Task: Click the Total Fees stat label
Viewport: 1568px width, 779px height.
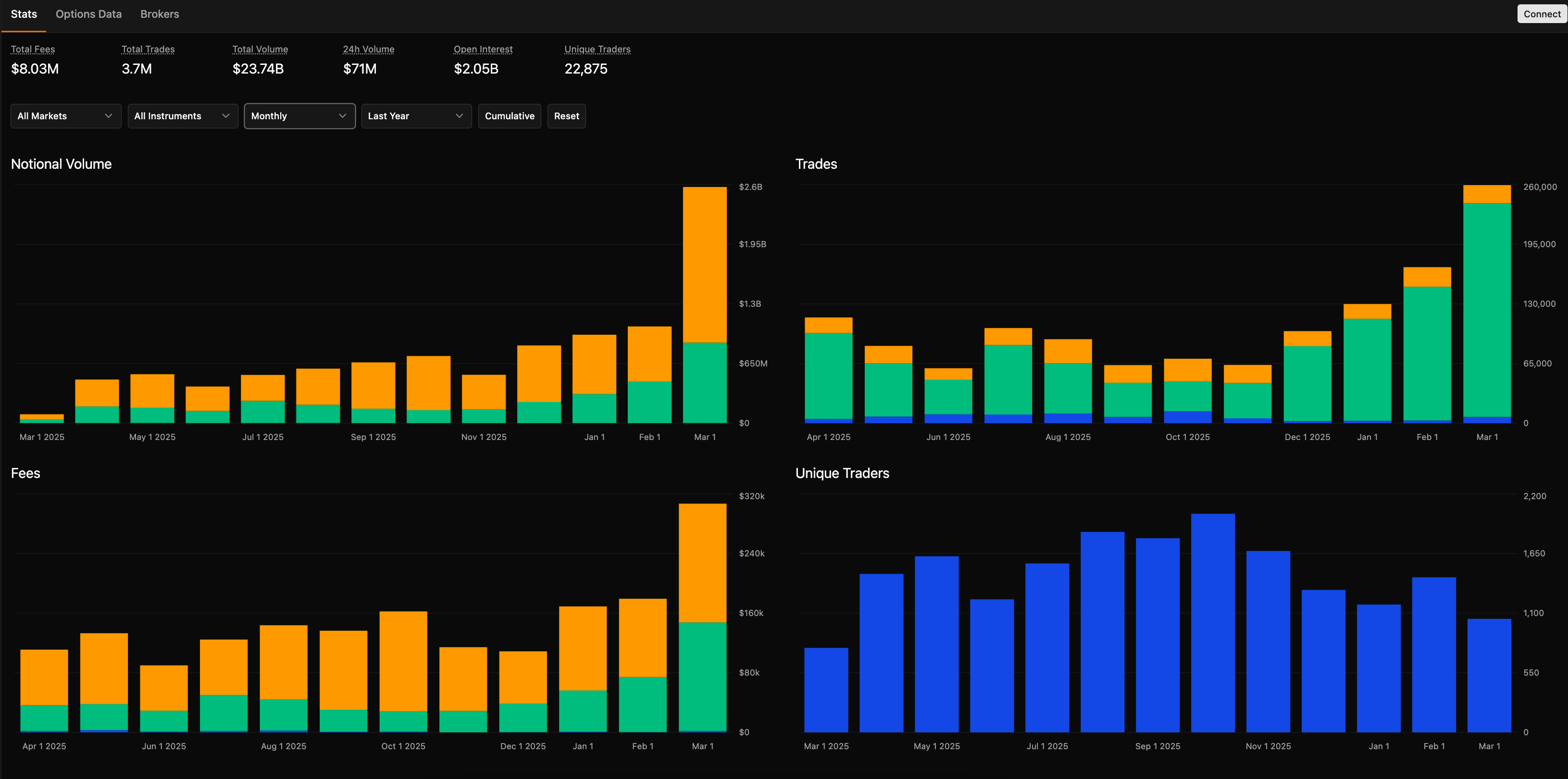Action: [x=33, y=50]
